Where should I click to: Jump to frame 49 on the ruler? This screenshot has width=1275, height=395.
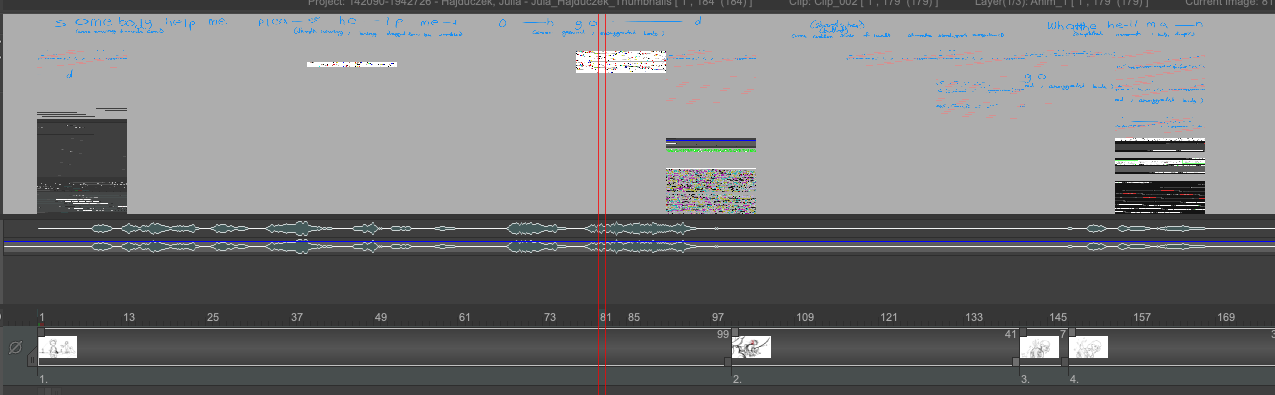[x=381, y=317]
